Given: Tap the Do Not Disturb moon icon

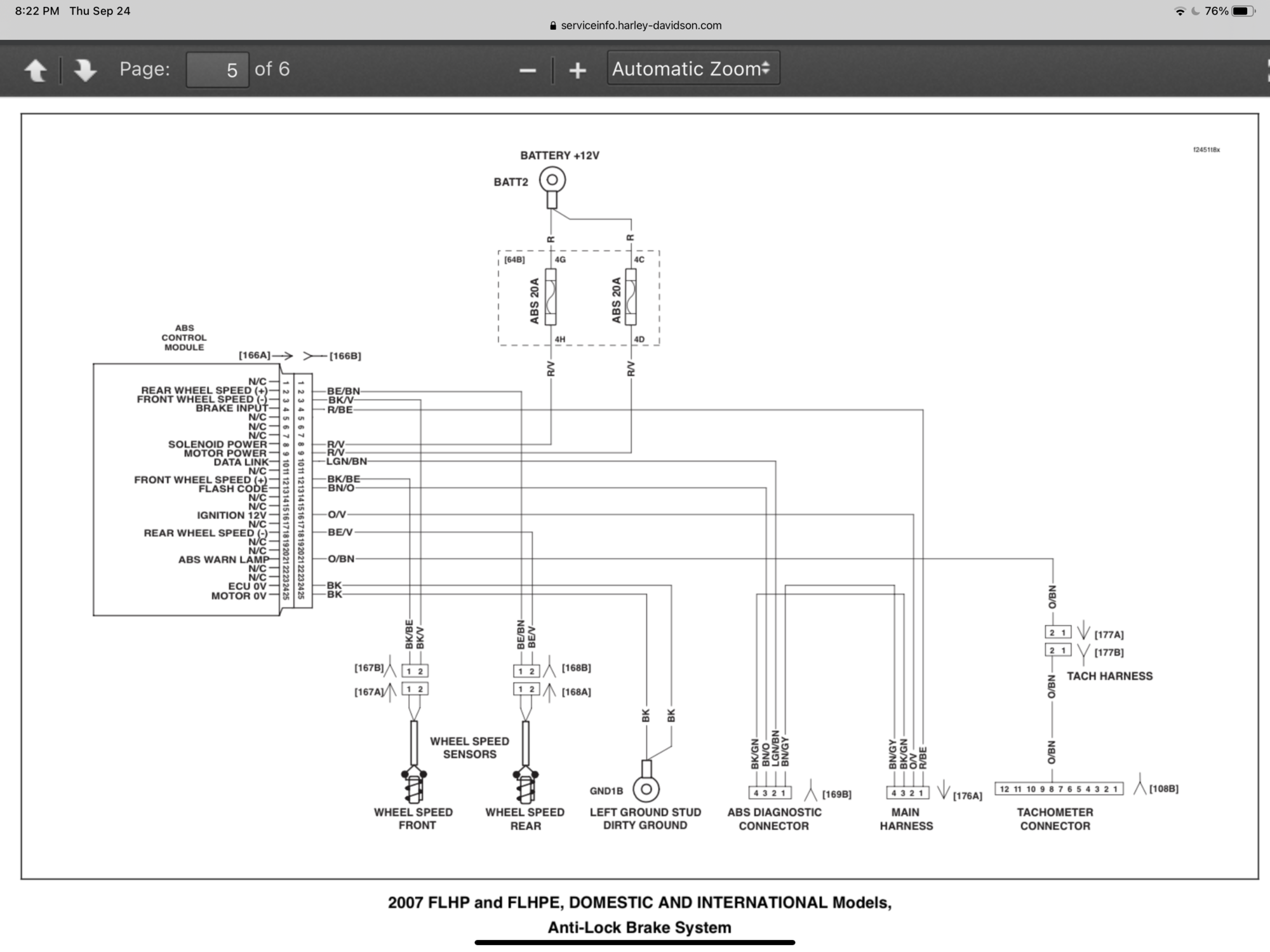Looking at the screenshot, I should tap(1196, 11).
